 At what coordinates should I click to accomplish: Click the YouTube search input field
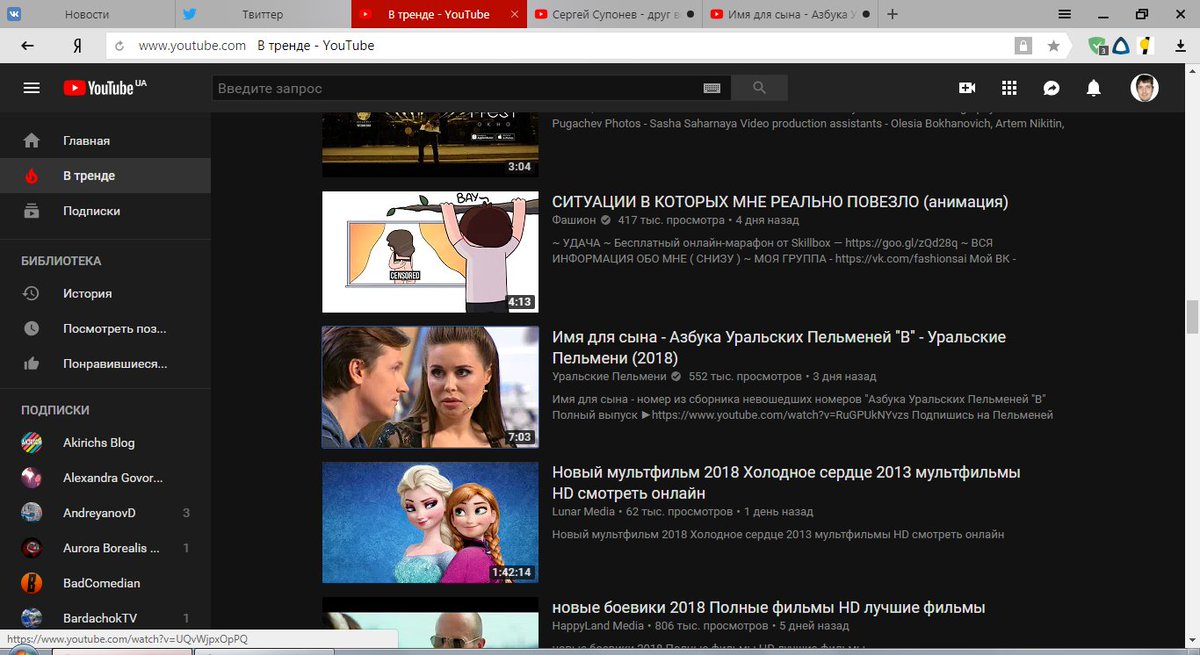coord(457,88)
